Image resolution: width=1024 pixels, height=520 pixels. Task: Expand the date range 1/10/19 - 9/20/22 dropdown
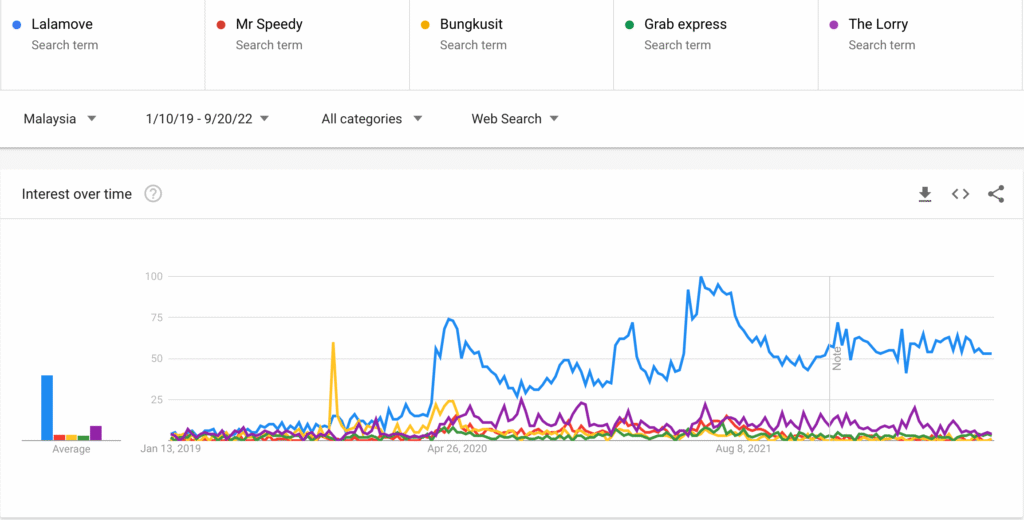click(207, 119)
